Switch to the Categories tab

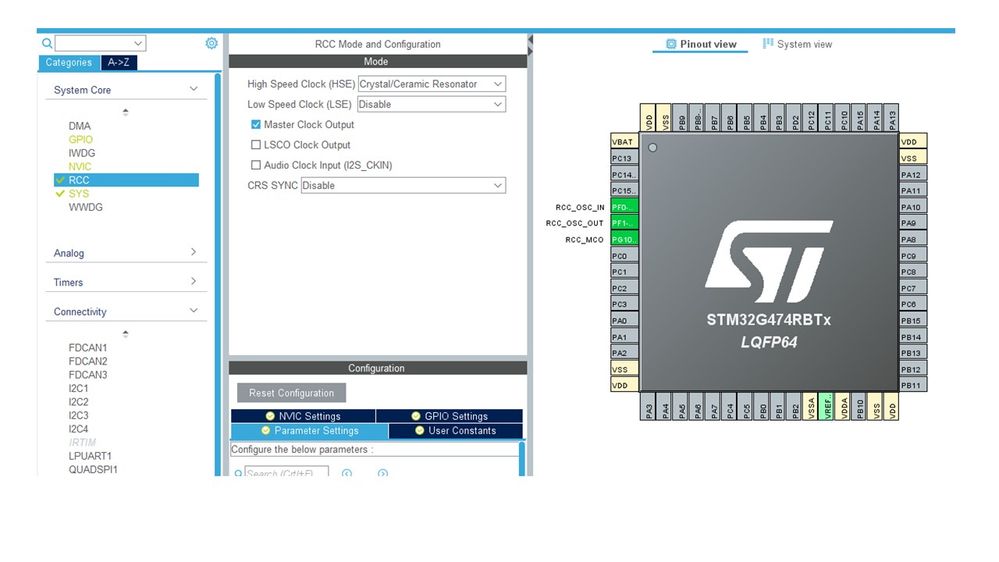click(x=69, y=62)
